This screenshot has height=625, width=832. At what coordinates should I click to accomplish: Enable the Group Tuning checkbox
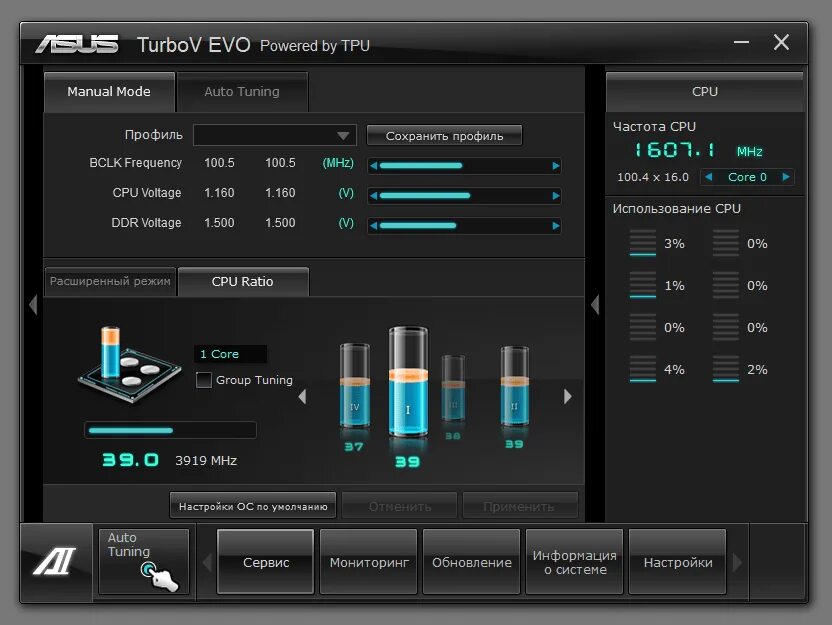[204, 380]
